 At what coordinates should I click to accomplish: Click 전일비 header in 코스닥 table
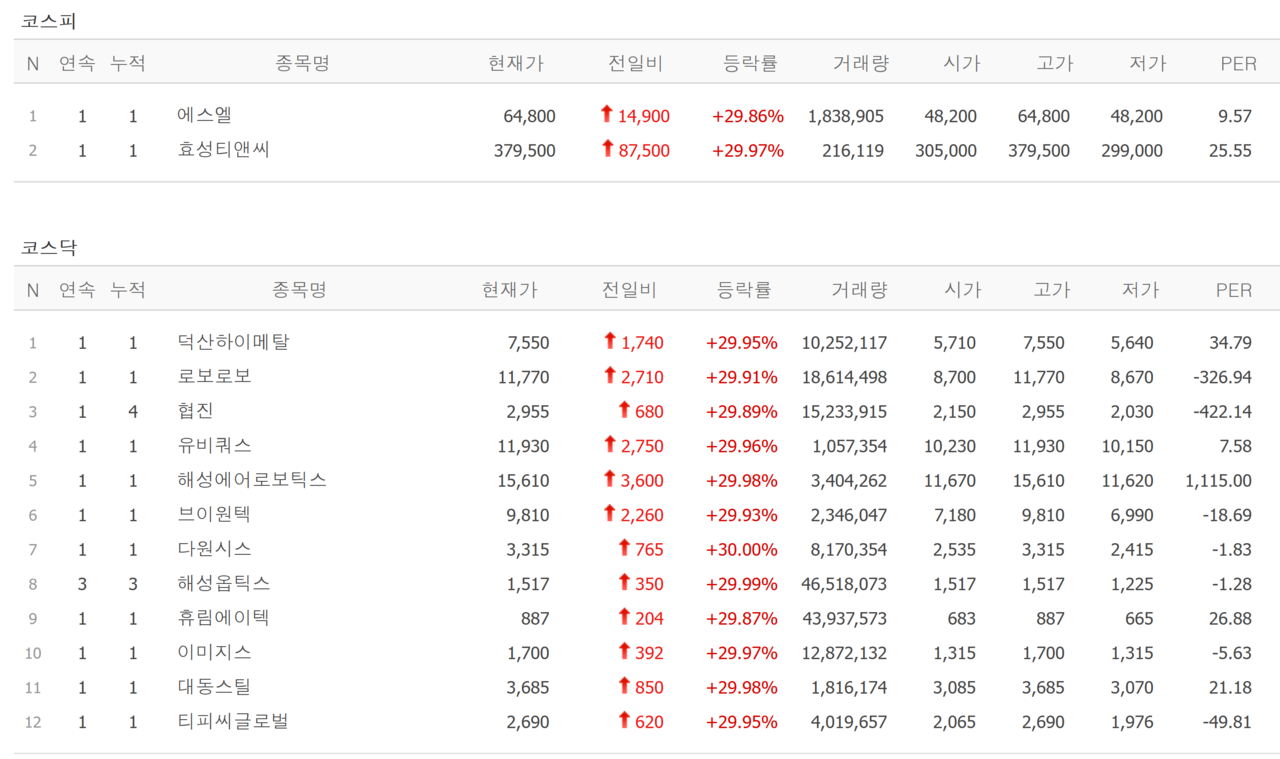click(629, 290)
